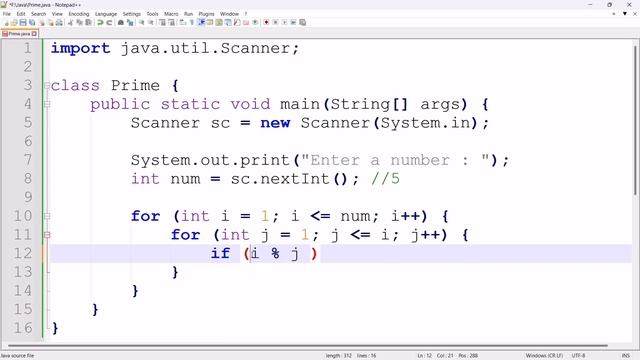Viewport: 640px width, 360px height.
Task: Click Save Recorded Macro icon
Action: [302, 22]
